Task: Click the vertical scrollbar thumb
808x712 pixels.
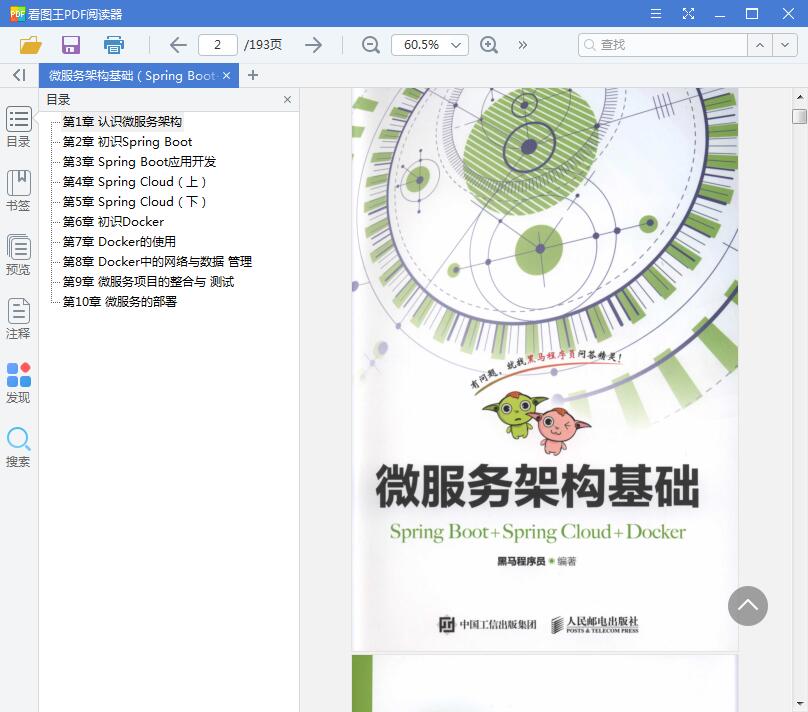Action: [799, 116]
